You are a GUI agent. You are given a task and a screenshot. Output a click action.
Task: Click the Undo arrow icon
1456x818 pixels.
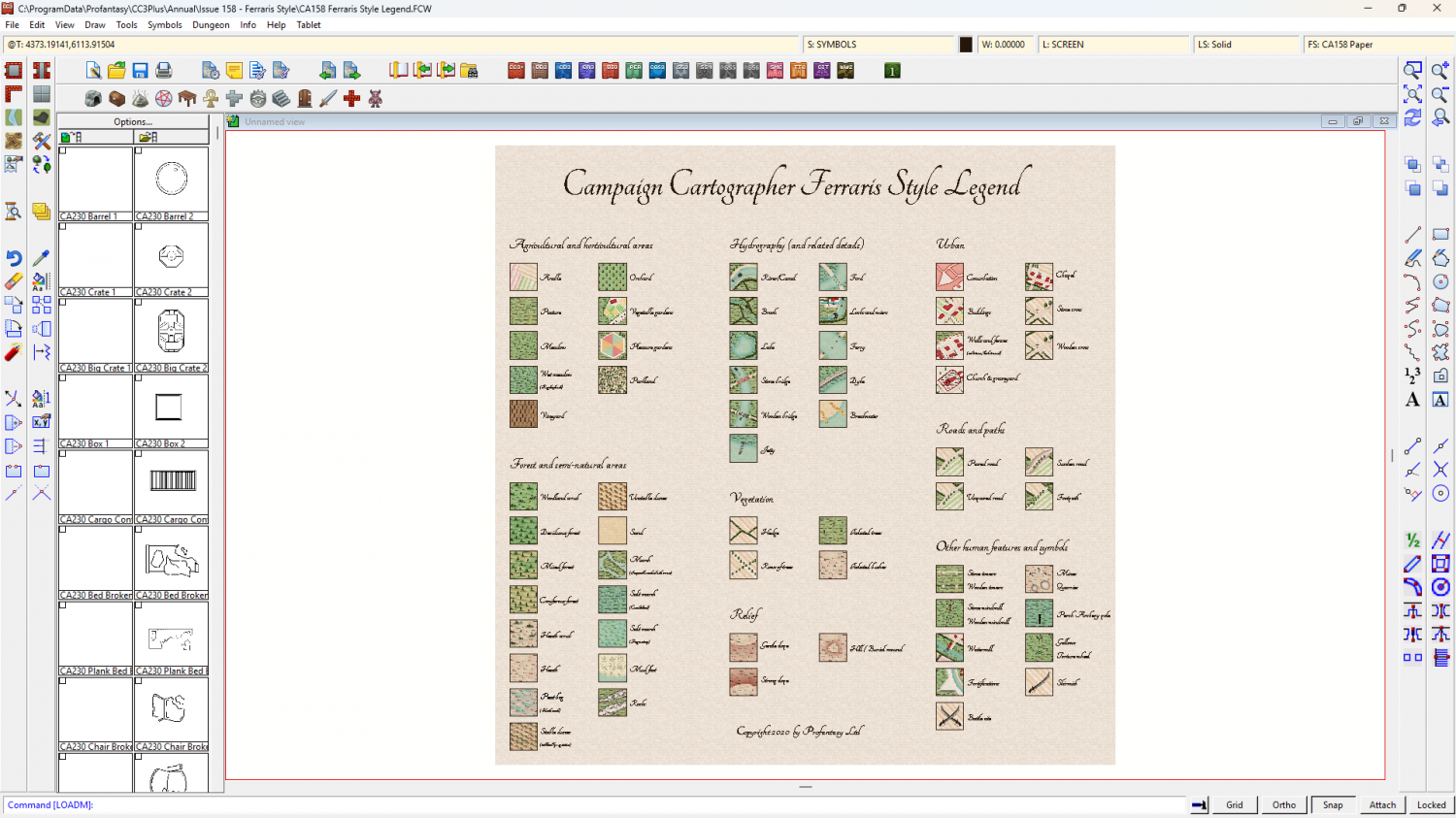point(14,258)
